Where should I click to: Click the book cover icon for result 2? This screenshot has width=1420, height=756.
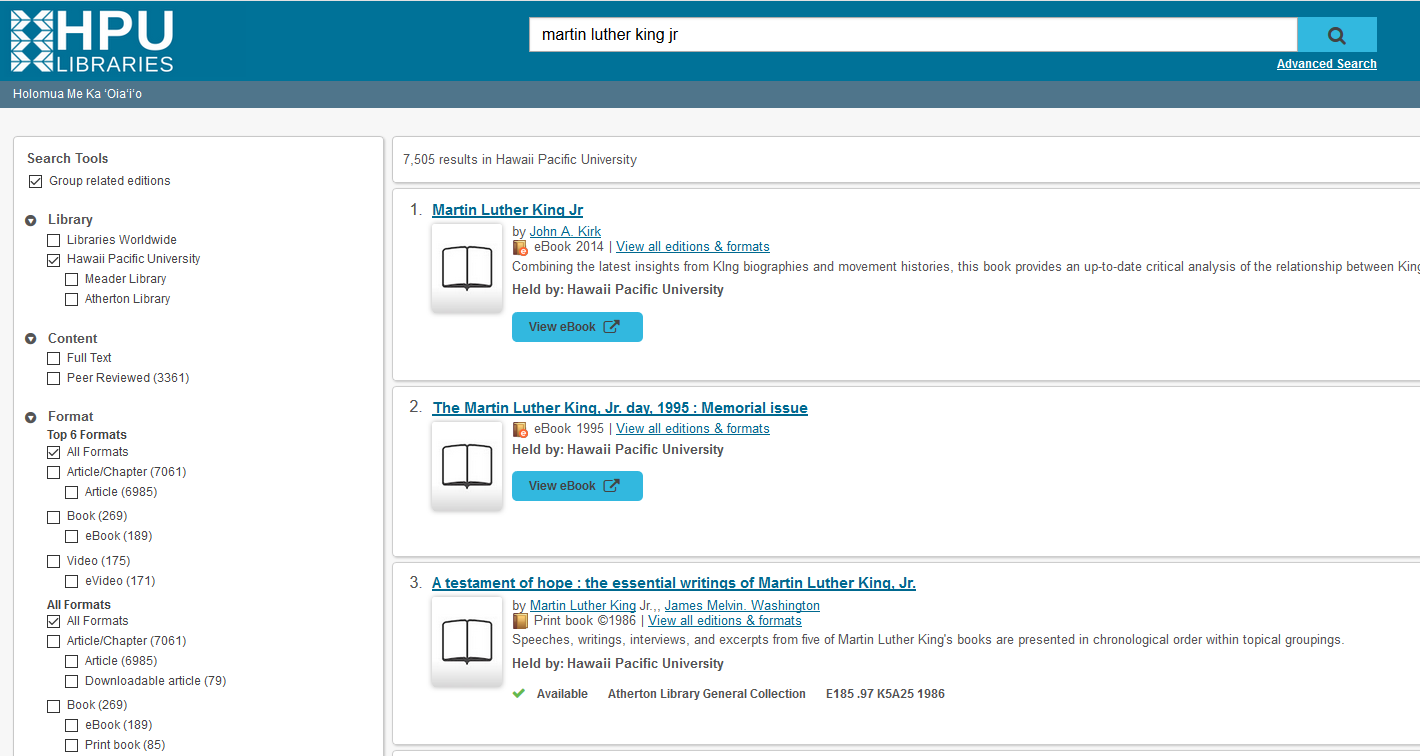click(467, 466)
